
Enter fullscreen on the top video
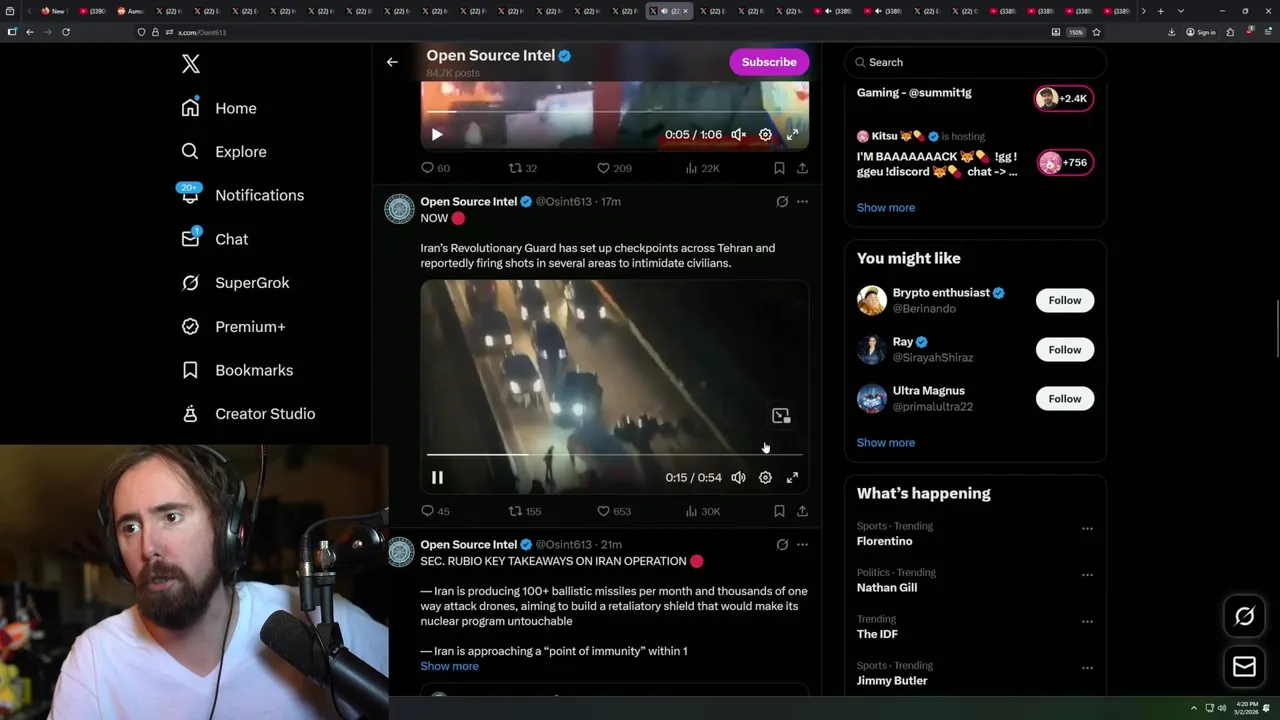792,134
